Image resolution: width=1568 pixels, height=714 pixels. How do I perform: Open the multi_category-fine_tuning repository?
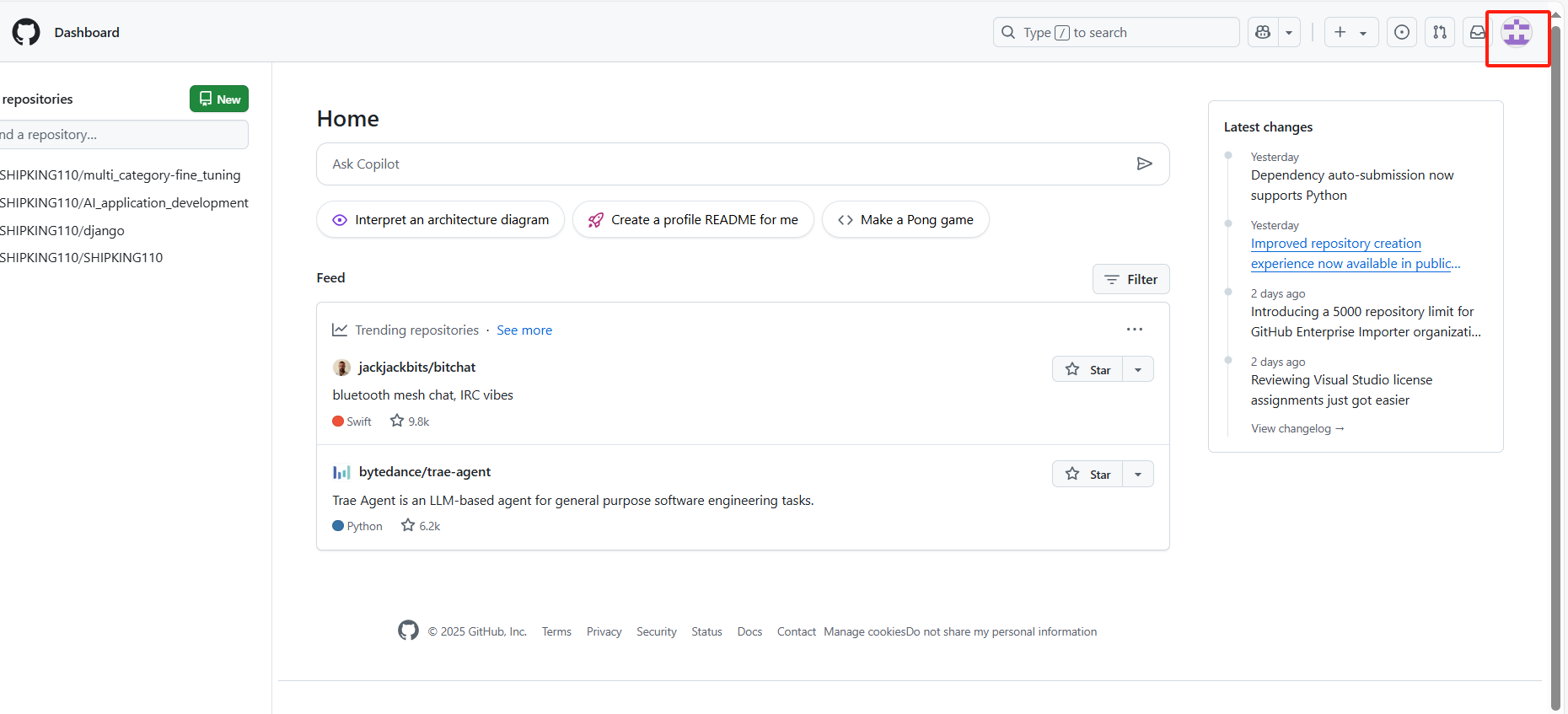120,174
